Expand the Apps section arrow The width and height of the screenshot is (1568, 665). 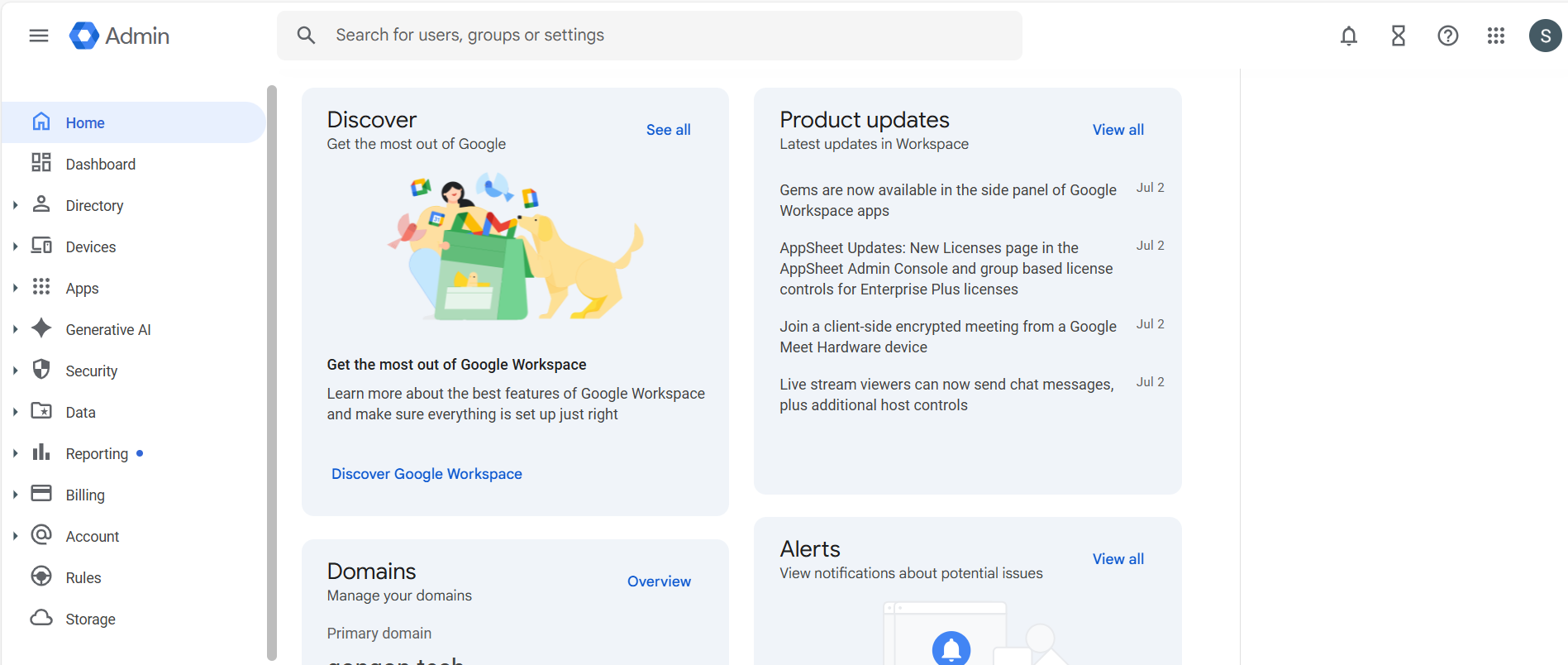tap(15, 288)
